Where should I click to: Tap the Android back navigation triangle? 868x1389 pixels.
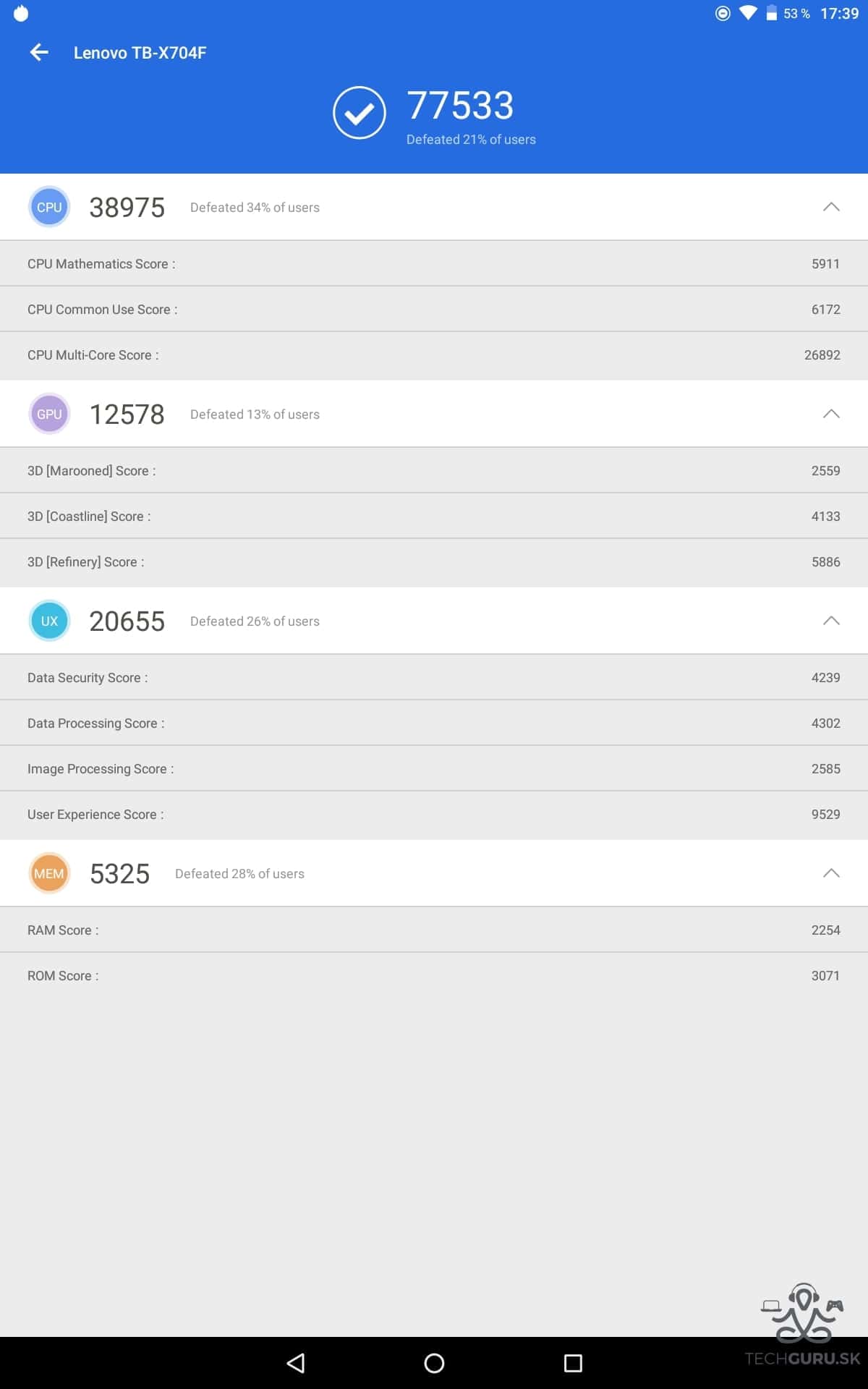coord(296,1363)
